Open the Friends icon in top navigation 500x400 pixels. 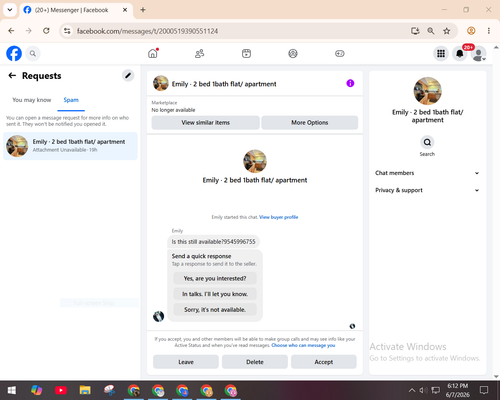tap(199, 53)
